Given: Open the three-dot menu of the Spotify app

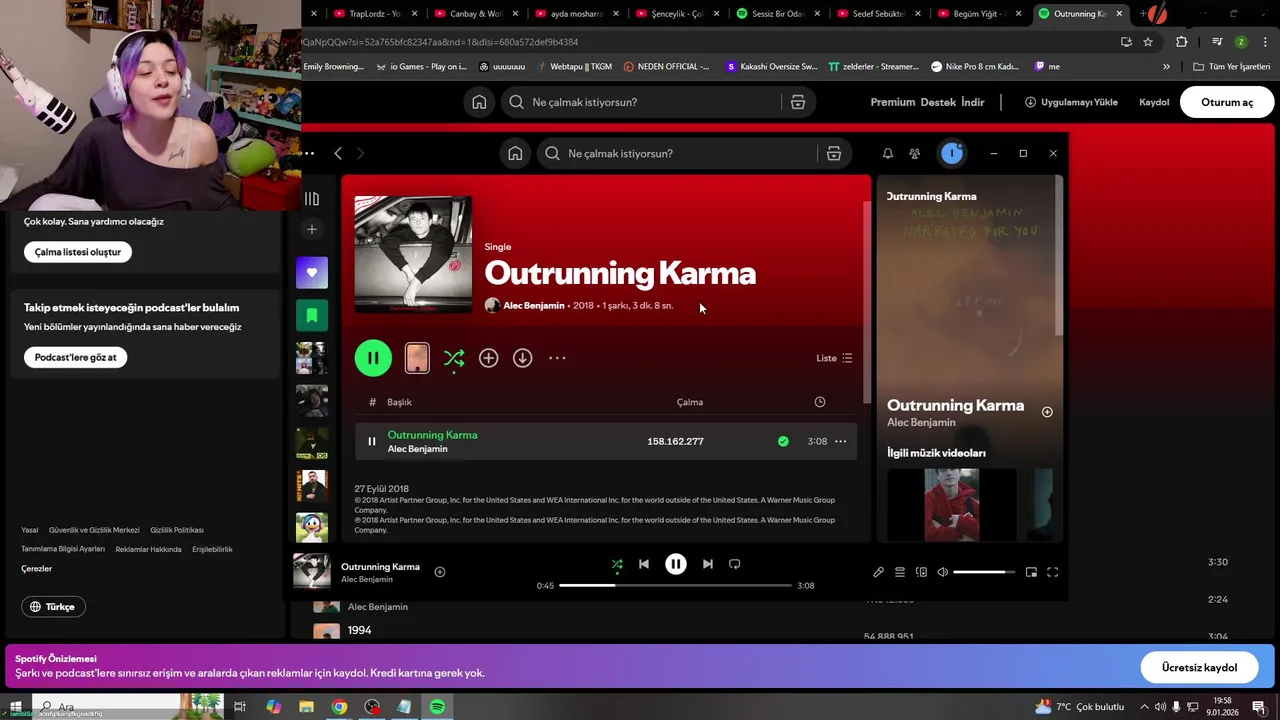Looking at the screenshot, I should [x=308, y=153].
